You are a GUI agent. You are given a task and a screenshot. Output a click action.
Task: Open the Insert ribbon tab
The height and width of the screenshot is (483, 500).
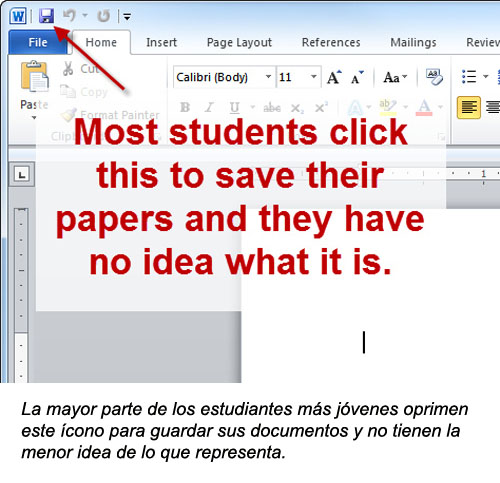click(x=161, y=42)
